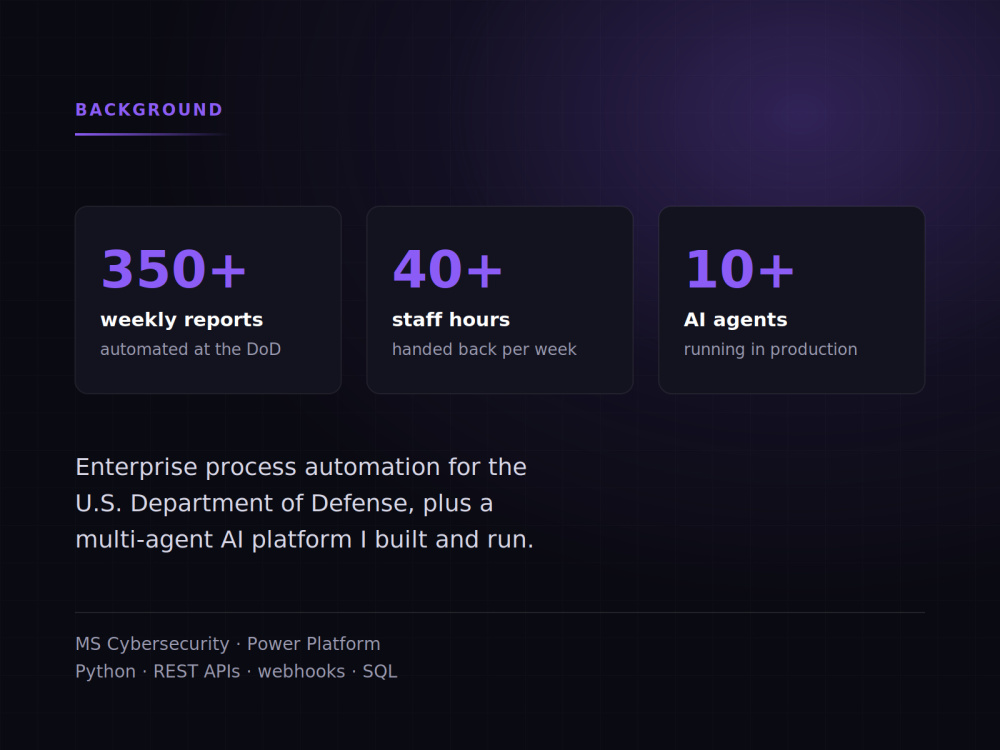Screen dimensions: 1000x750
Task: Click the purple 350+ number
Action: click(x=173, y=269)
